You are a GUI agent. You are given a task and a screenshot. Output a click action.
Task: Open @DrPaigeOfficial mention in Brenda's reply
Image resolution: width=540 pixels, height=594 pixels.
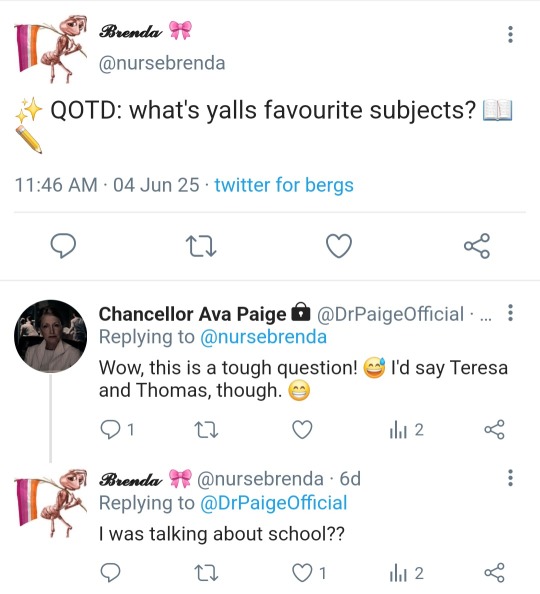click(273, 503)
